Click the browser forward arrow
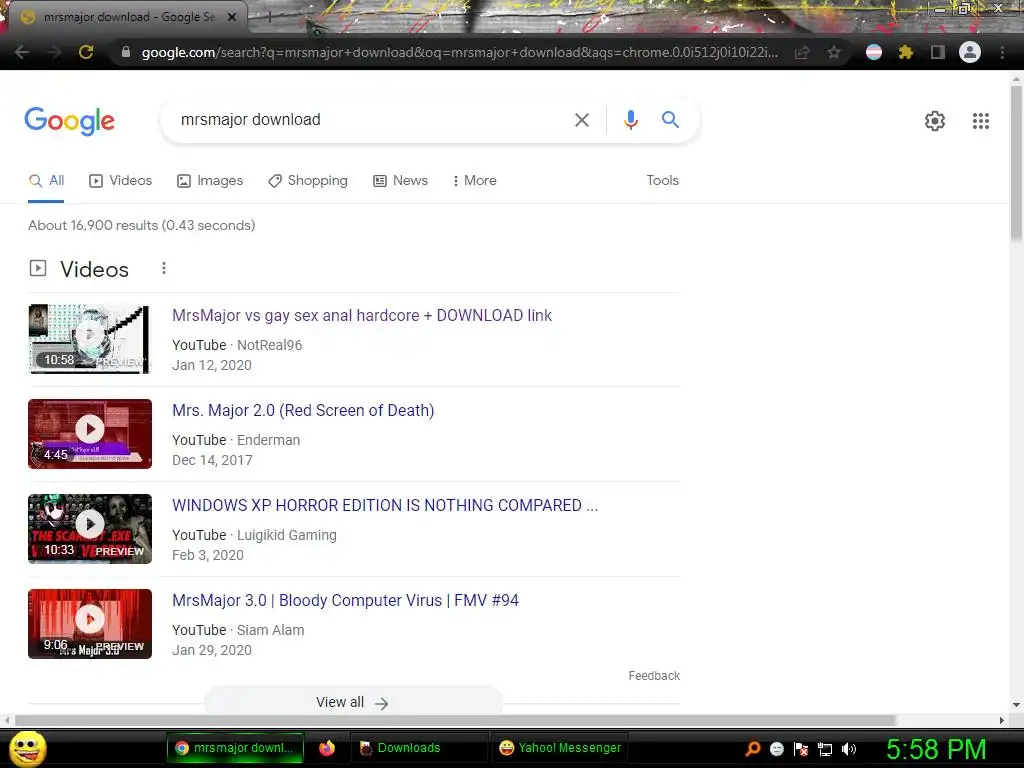 point(54,52)
